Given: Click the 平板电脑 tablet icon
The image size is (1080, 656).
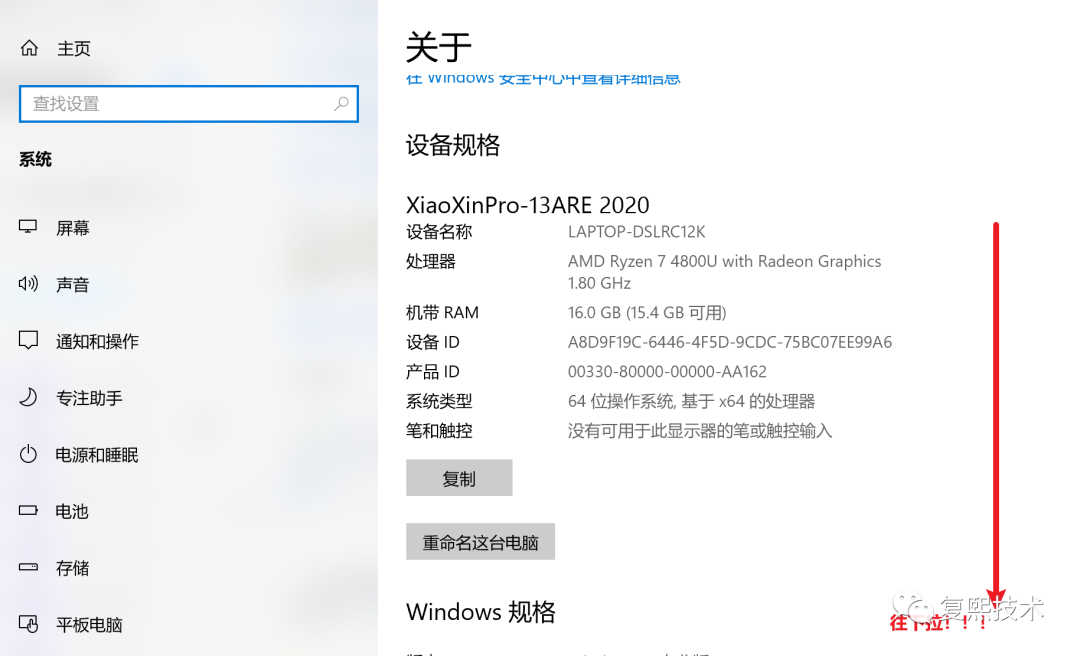Looking at the screenshot, I should pos(28,624).
